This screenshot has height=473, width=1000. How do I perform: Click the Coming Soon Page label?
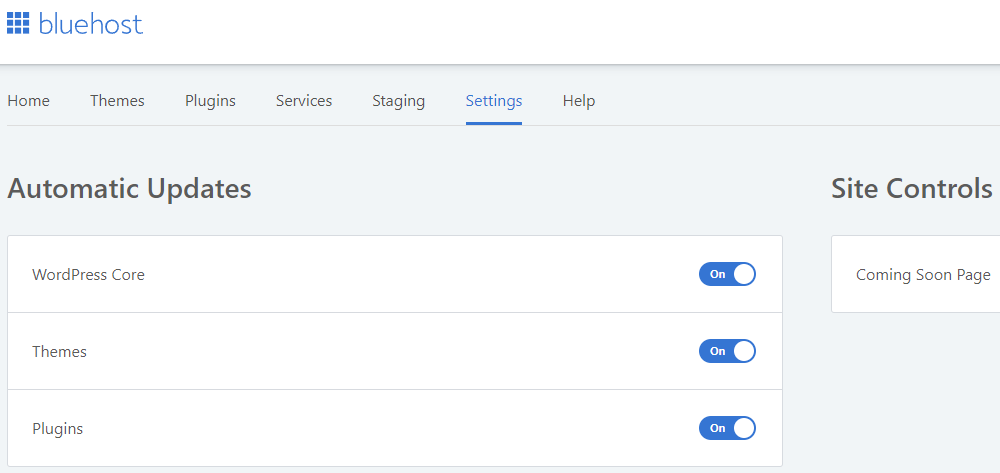923,275
